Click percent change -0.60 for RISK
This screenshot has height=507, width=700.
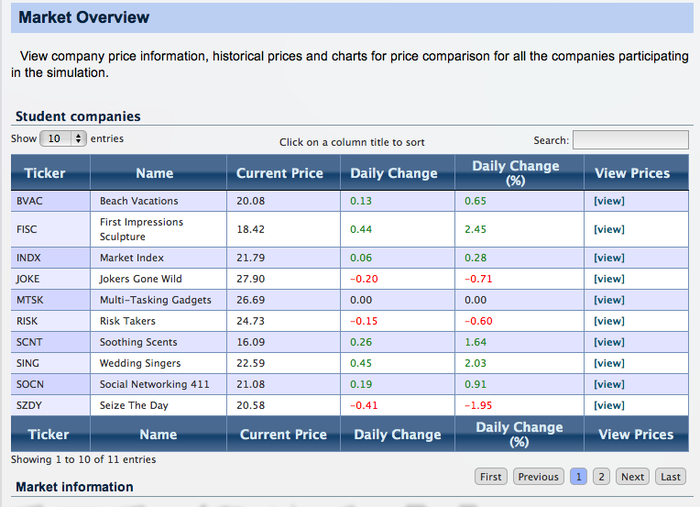(478, 321)
